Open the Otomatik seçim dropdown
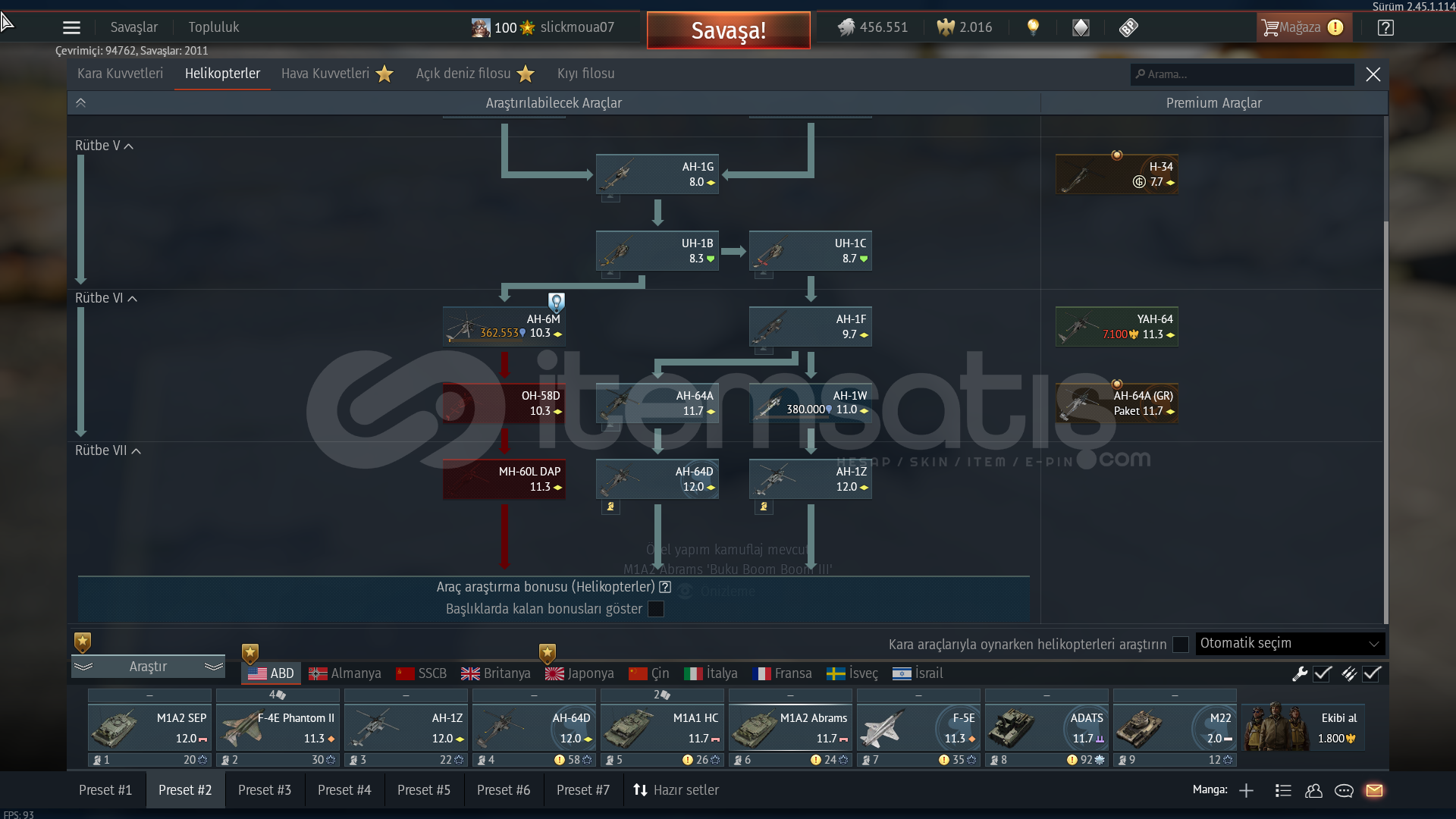The height and width of the screenshot is (819, 1456). pos(1290,644)
